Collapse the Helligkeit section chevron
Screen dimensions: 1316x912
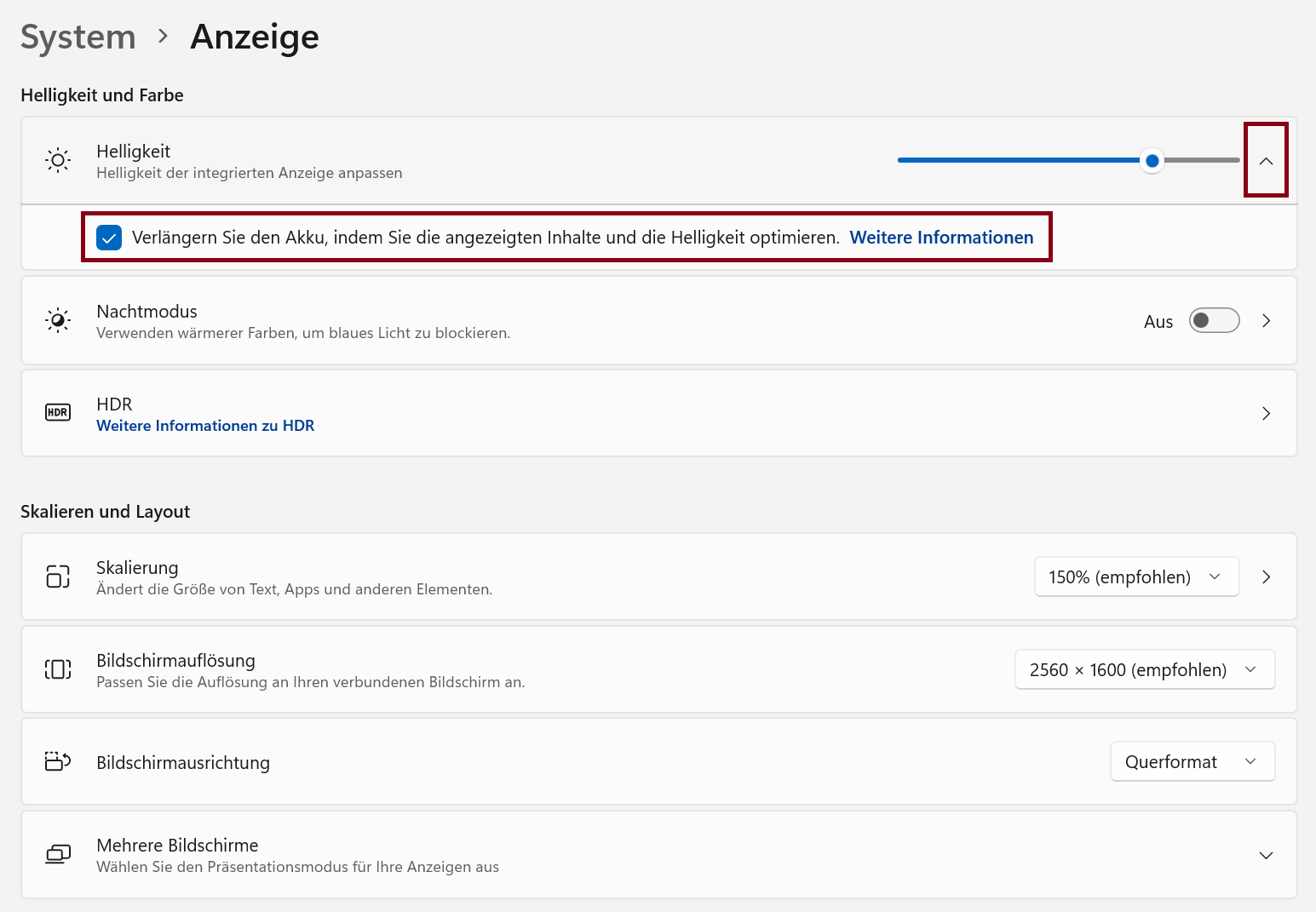[1266, 160]
